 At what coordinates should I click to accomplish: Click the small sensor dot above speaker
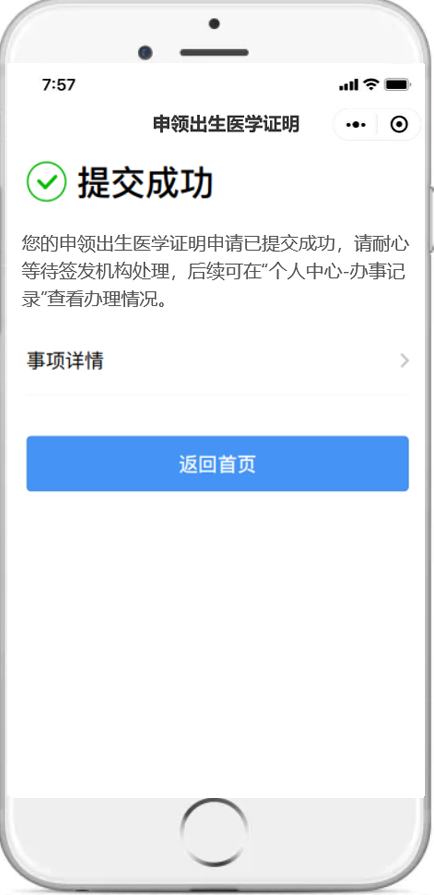[214, 24]
